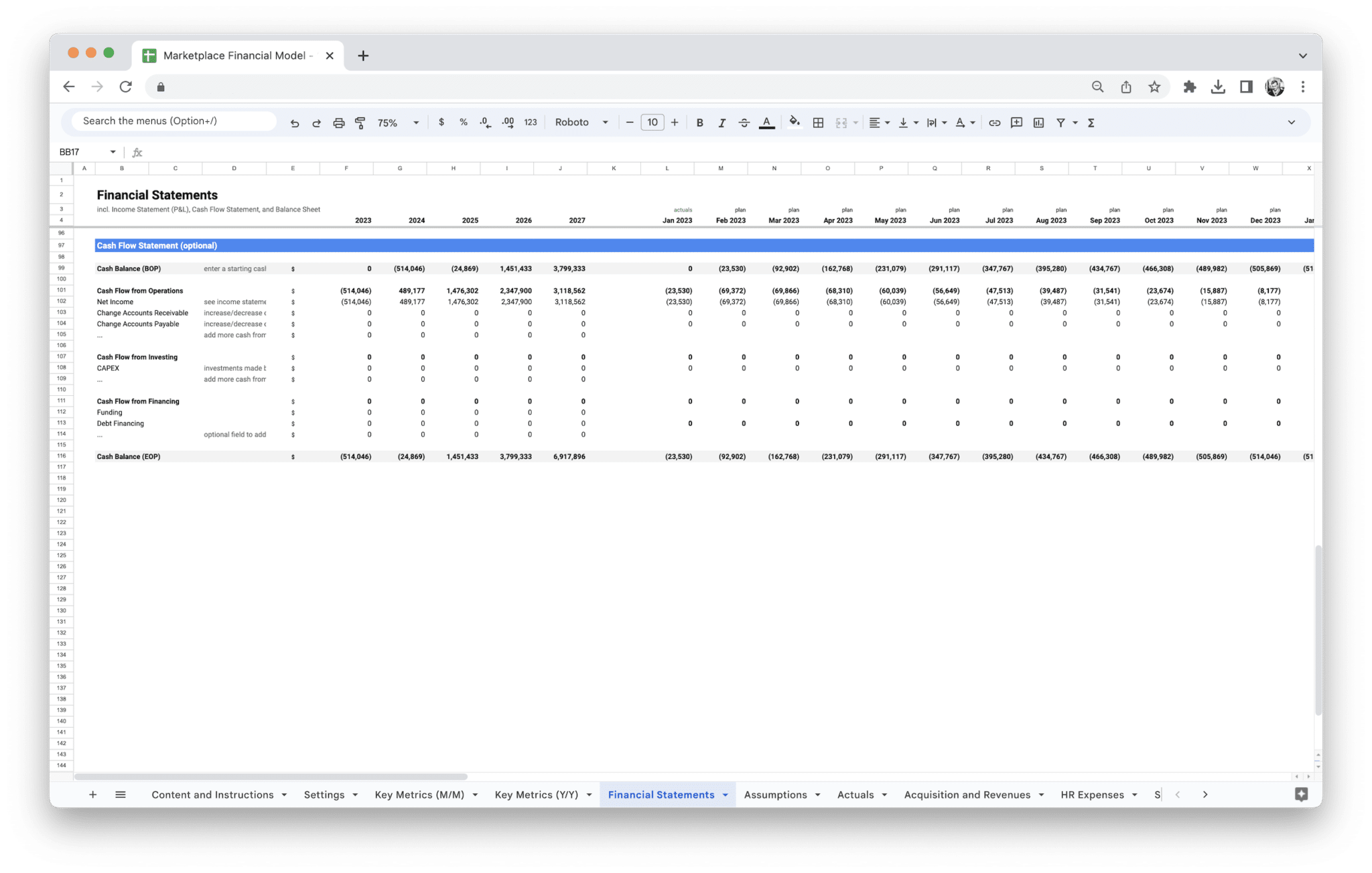Apply currency format with the dollar sign icon
The height and width of the screenshot is (873, 1372).
tap(441, 122)
